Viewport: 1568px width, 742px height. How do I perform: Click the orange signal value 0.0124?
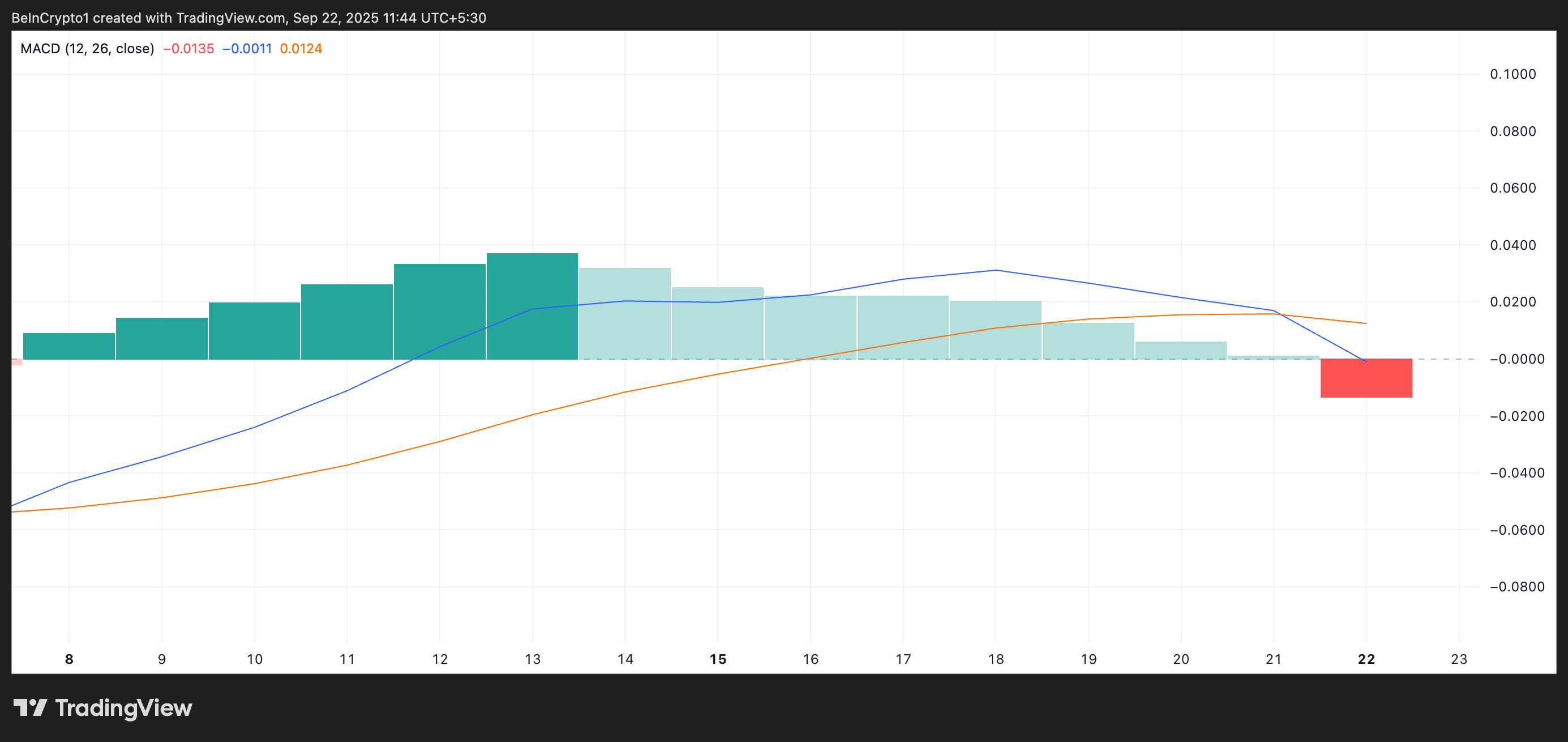[301, 49]
